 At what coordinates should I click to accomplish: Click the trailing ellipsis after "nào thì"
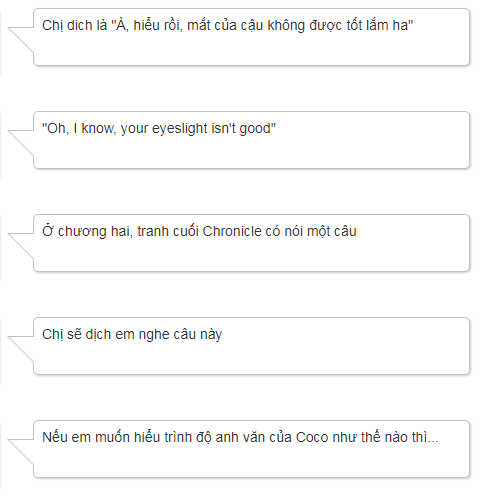[x=433, y=437]
